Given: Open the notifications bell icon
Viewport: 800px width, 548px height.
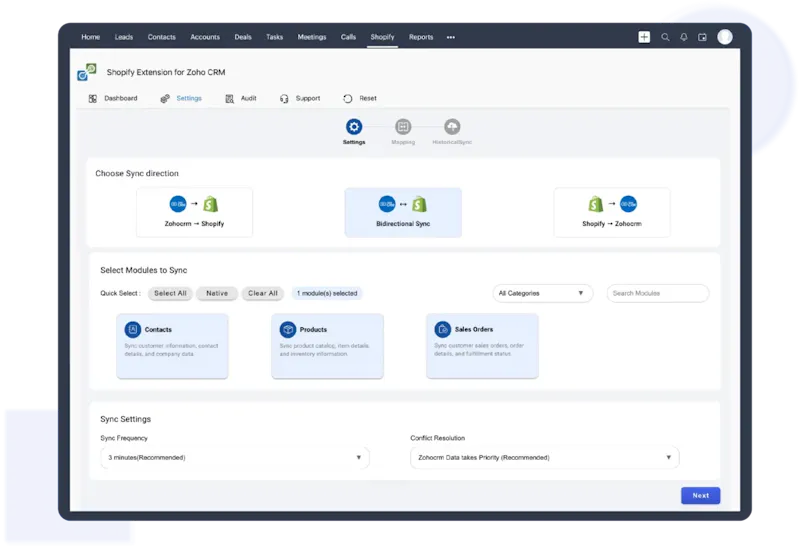Looking at the screenshot, I should coord(684,37).
